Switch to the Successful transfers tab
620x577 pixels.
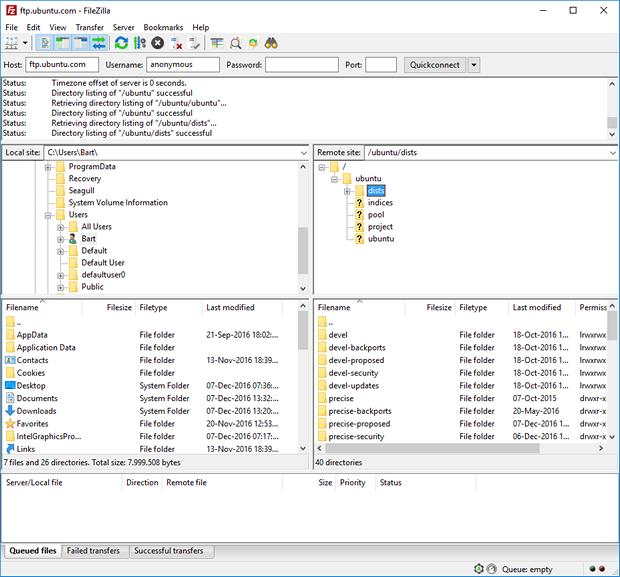coord(168,551)
